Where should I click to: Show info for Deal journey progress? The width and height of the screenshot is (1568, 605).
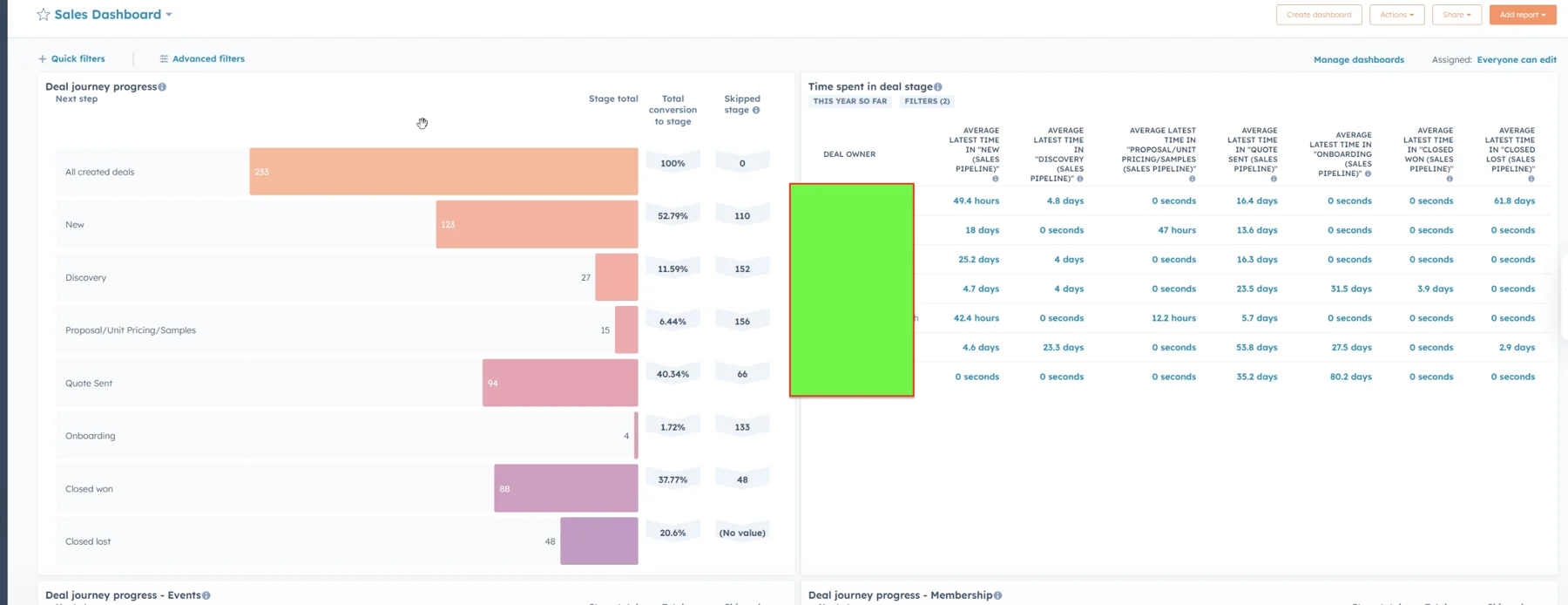[162, 86]
